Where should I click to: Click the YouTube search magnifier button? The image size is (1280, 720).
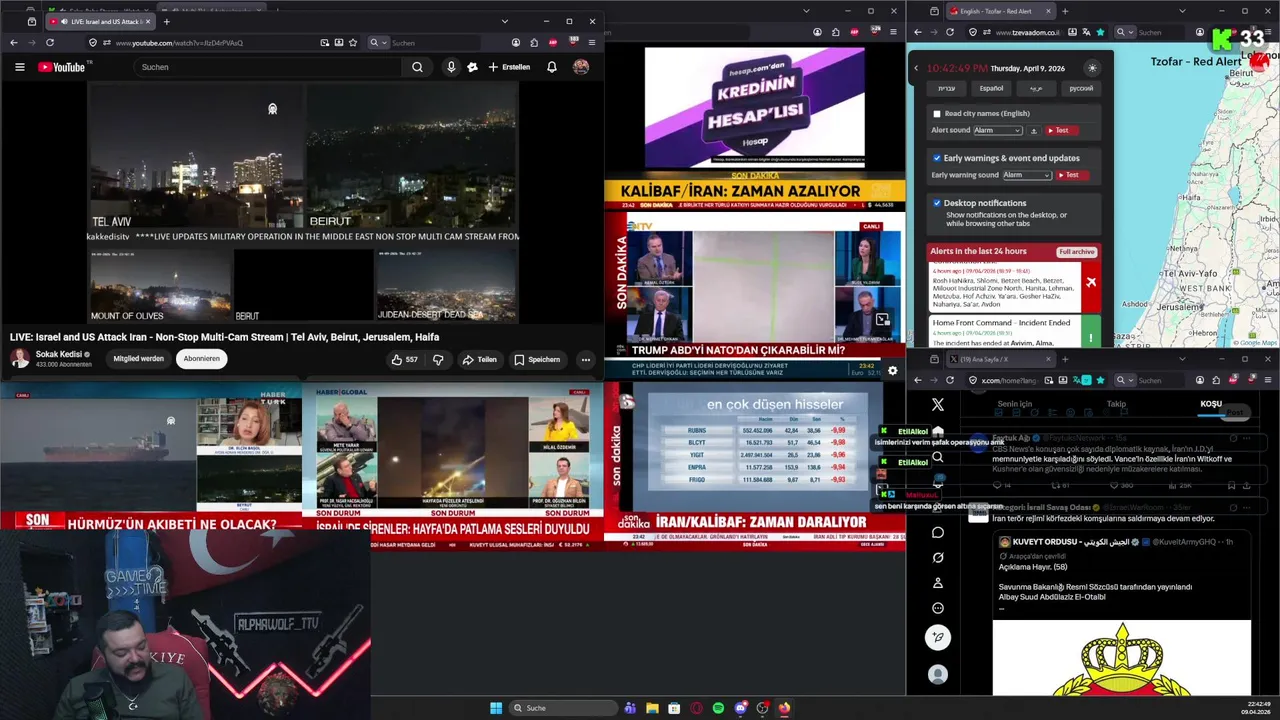(x=417, y=67)
